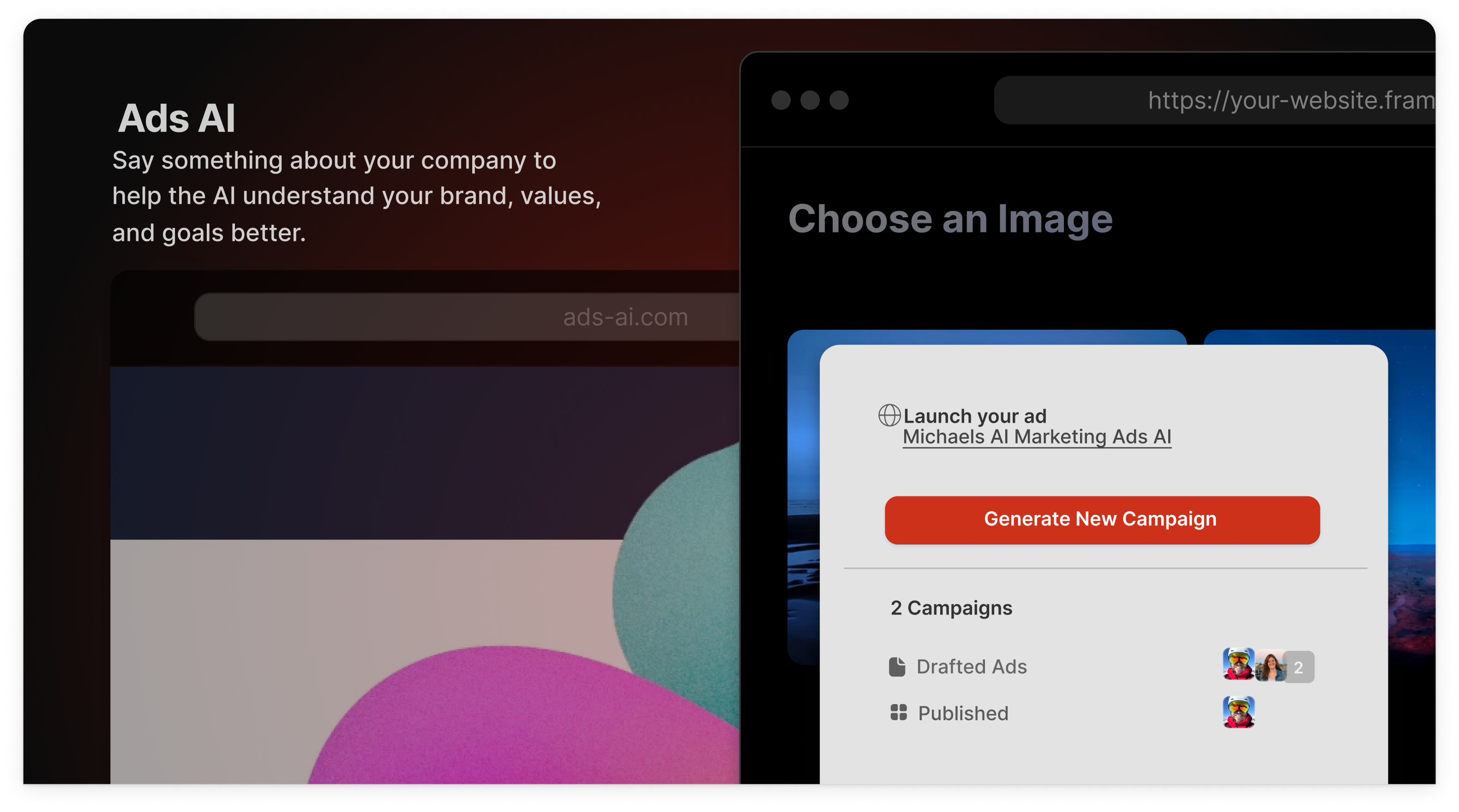Click the 2 Campaigns label
The height and width of the screenshot is (812, 1459).
pos(951,608)
